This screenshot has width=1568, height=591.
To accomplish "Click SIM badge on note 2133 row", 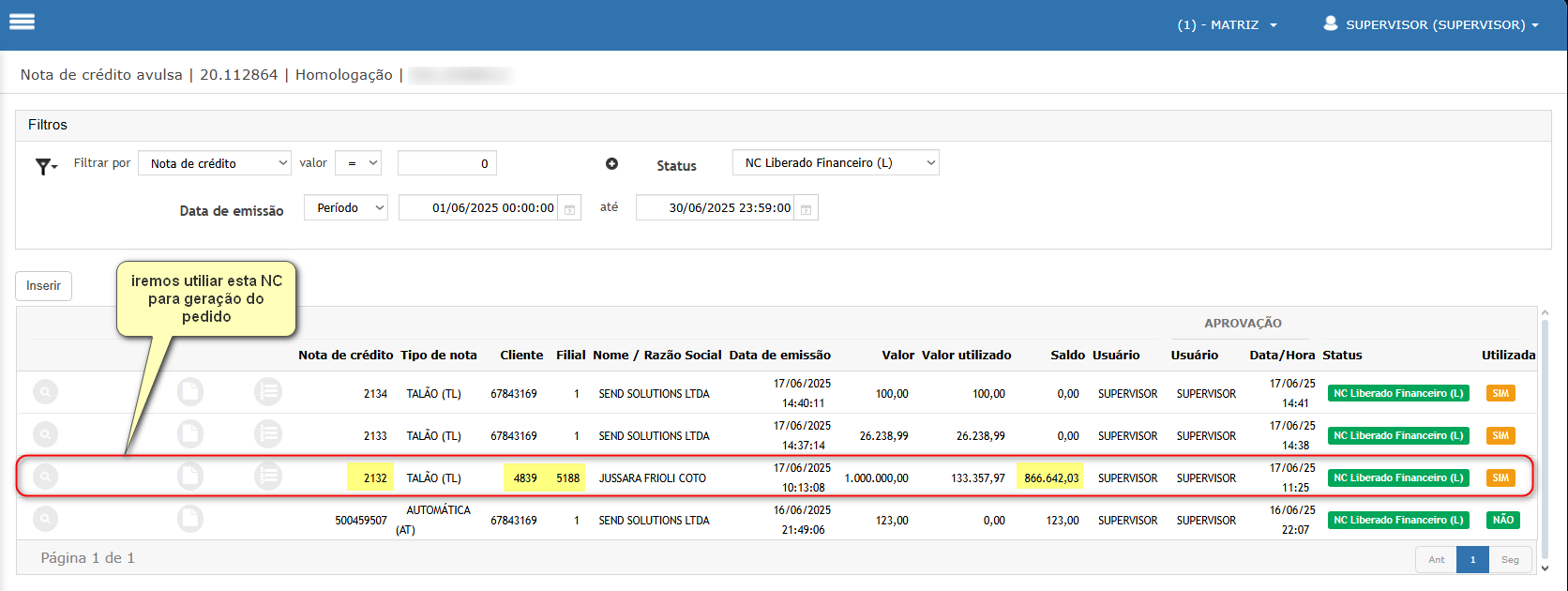I will point(1500,435).
